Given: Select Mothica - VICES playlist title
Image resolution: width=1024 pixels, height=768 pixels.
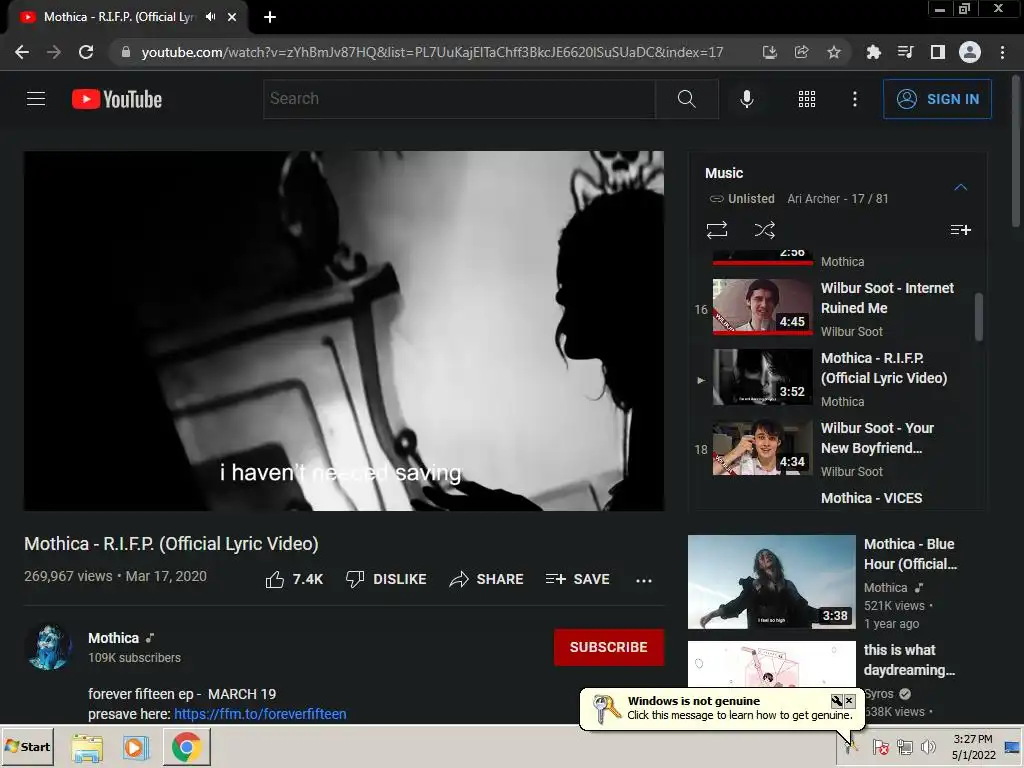Looking at the screenshot, I should tap(871, 498).
